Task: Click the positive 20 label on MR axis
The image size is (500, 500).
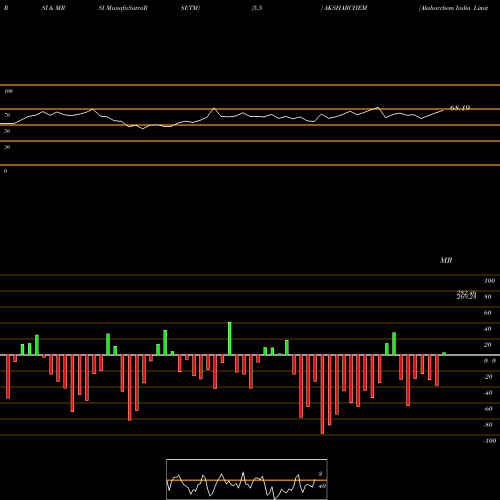Action: pyautogui.click(x=487, y=345)
